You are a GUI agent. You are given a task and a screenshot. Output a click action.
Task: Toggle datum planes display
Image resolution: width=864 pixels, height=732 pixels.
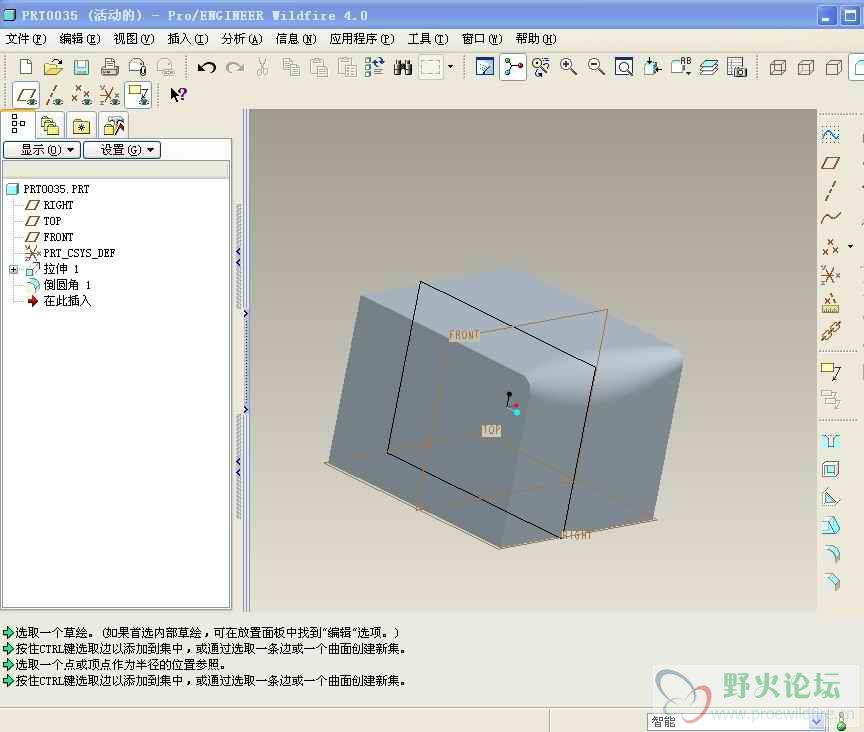(25, 95)
